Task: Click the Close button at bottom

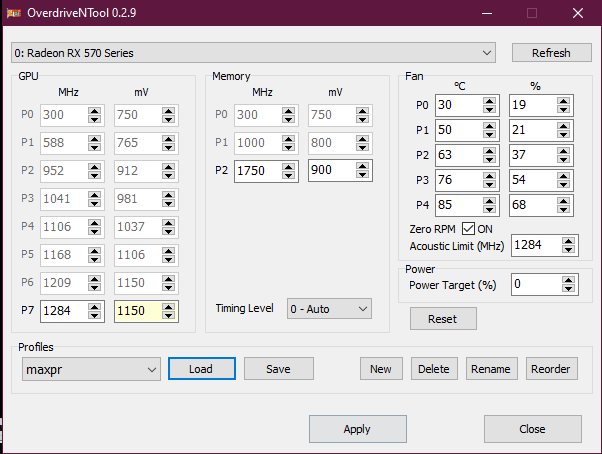Action: 533,429
